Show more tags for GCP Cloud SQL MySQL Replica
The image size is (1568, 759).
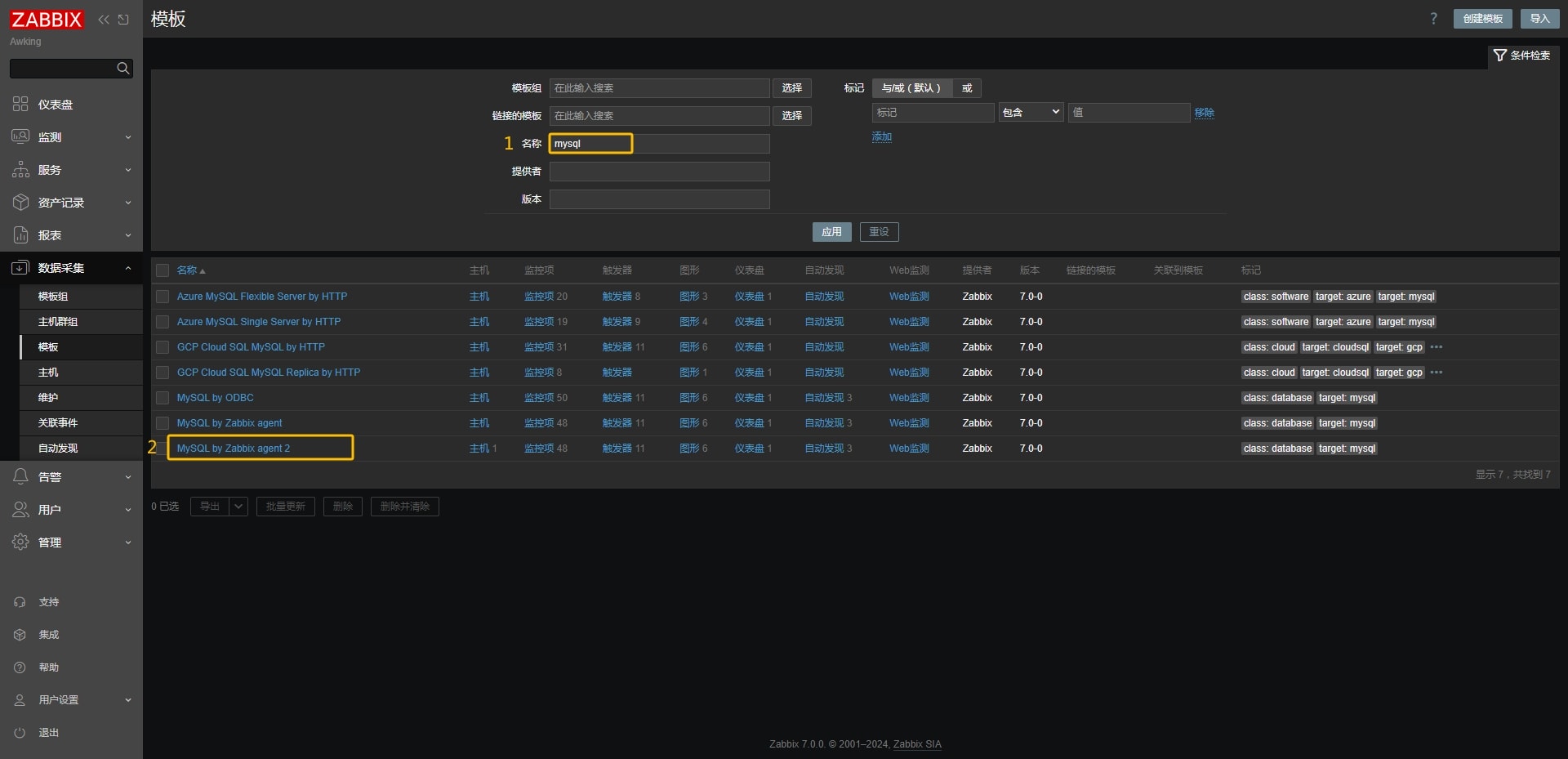pyautogui.click(x=1437, y=373)
